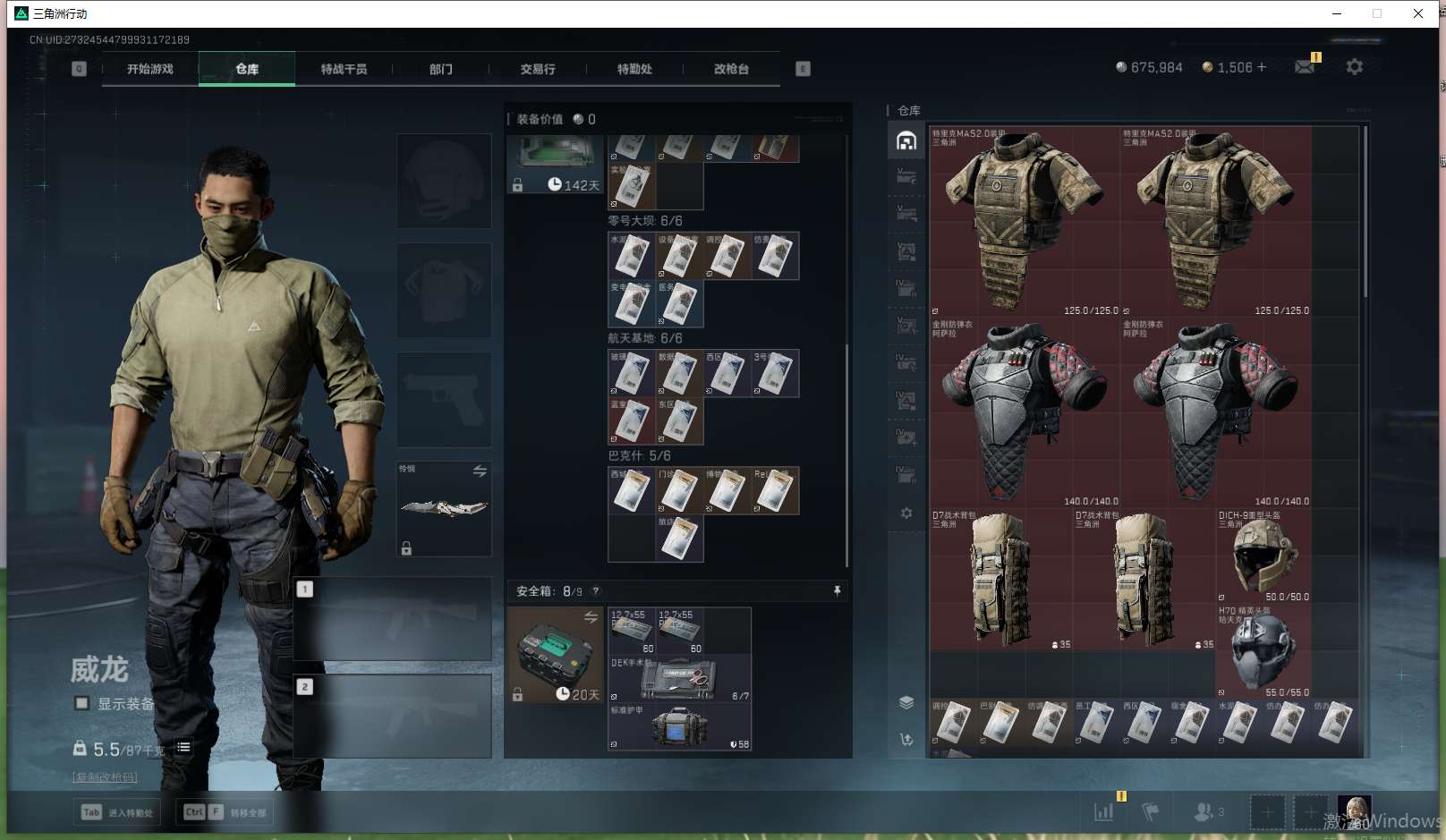Open the 开始游戏 tab

coord(149,69)
